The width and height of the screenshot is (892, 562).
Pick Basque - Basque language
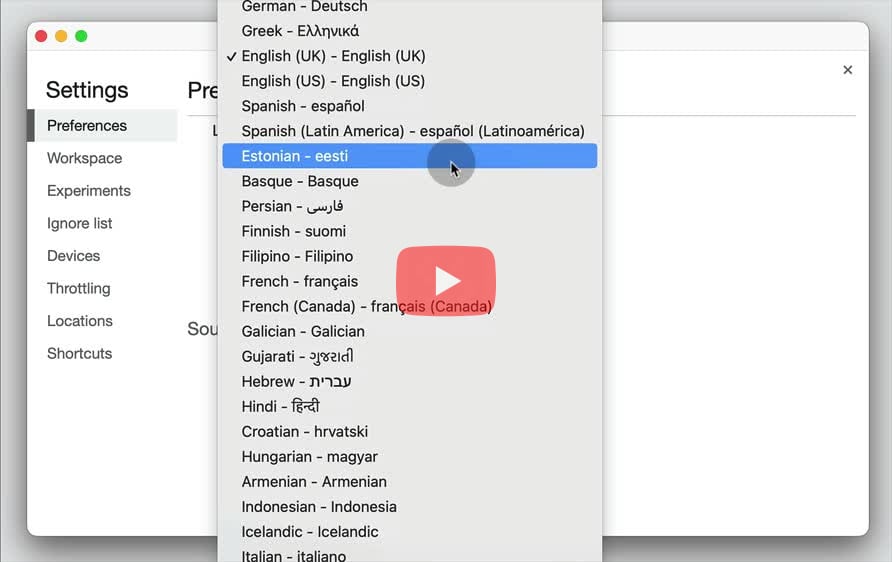click(410, 181)
